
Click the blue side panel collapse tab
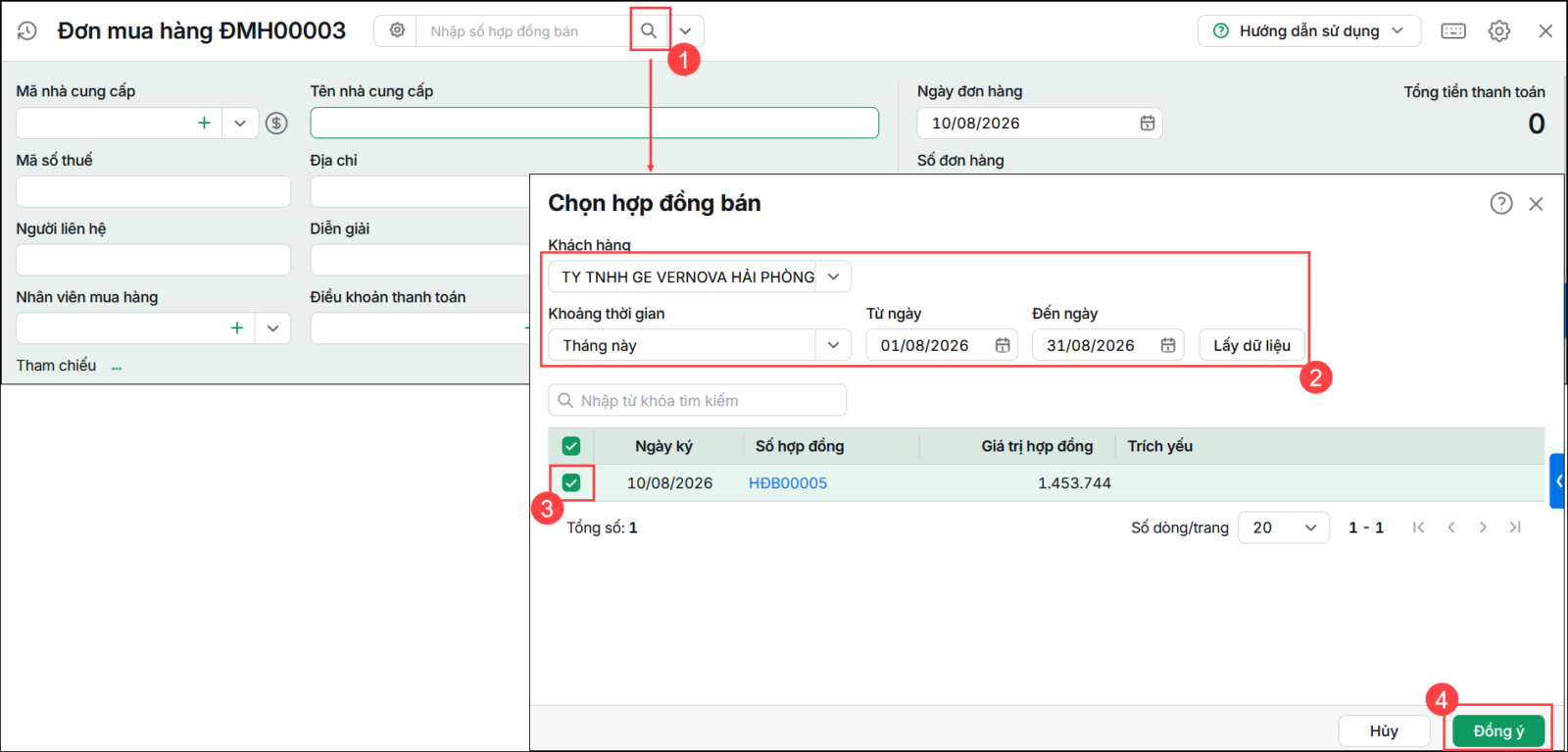(1557, 480)
